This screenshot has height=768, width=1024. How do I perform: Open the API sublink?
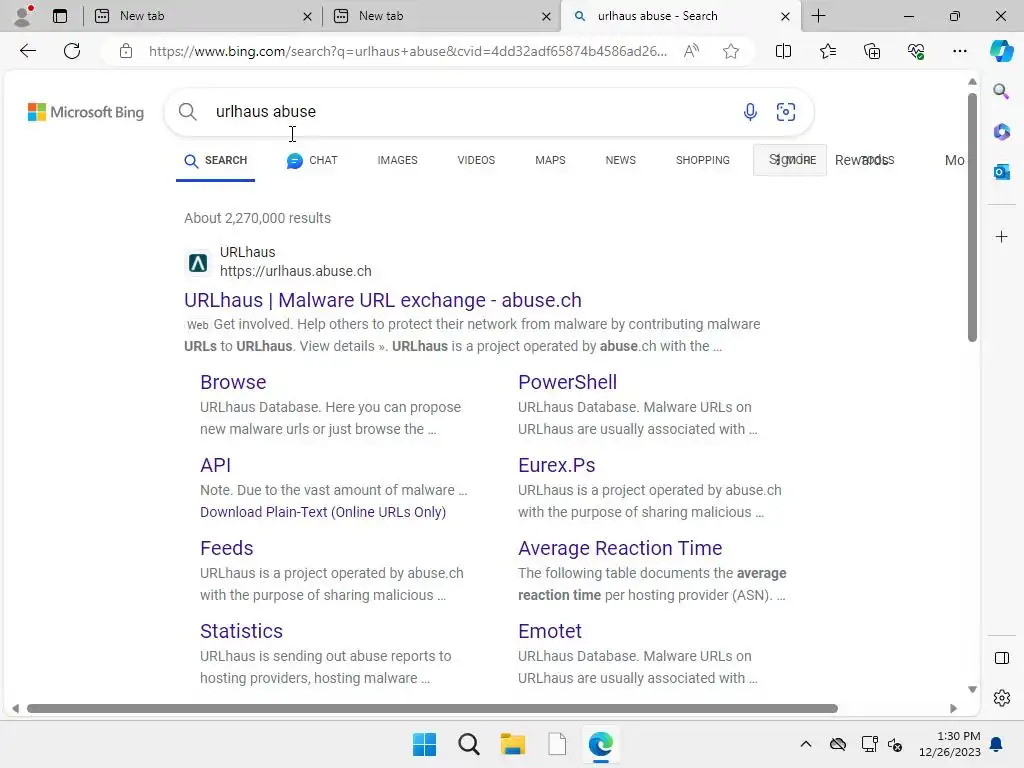click(x=216, y=465)
